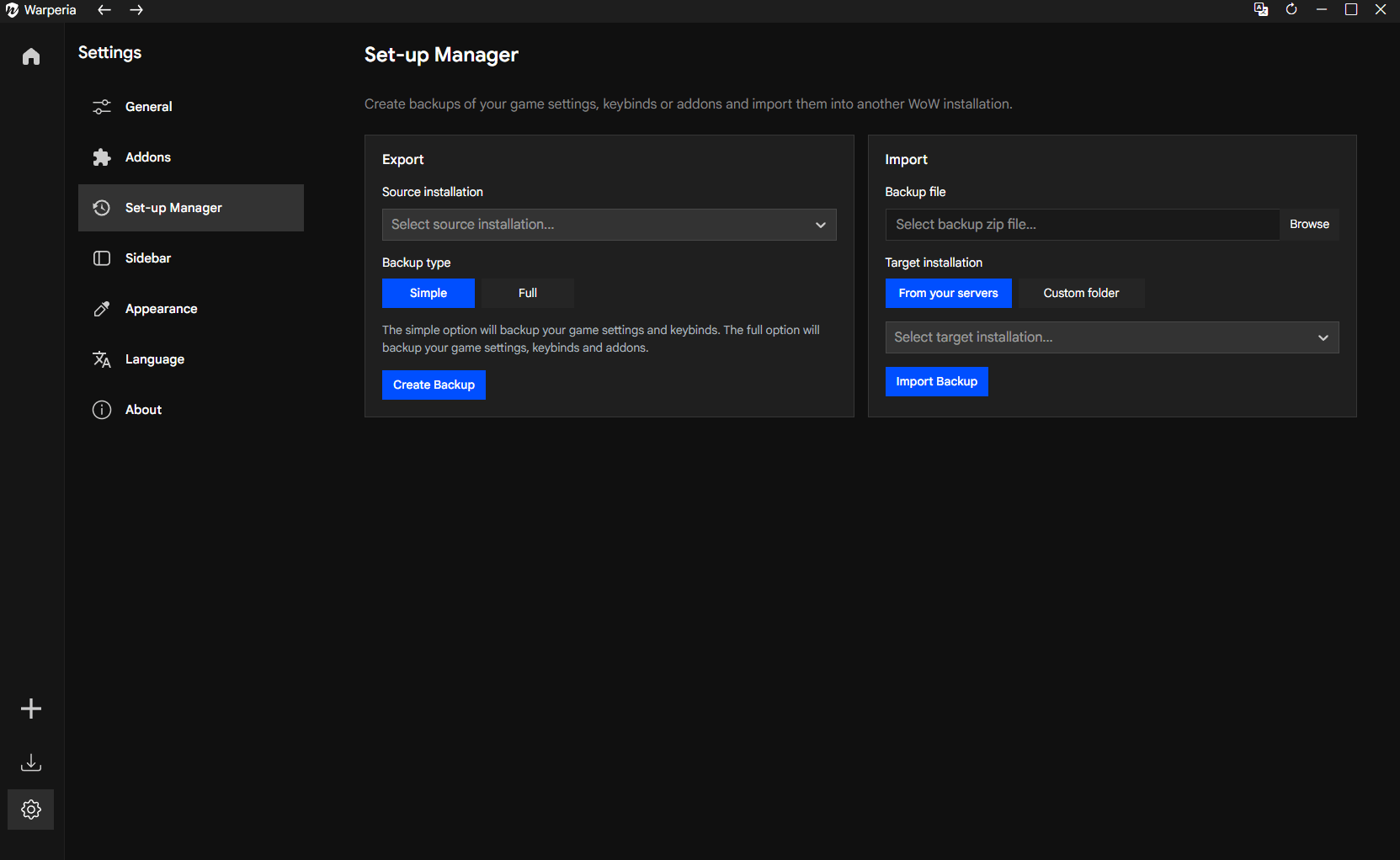Click the translate icon in title bar

click(1261, 9)
